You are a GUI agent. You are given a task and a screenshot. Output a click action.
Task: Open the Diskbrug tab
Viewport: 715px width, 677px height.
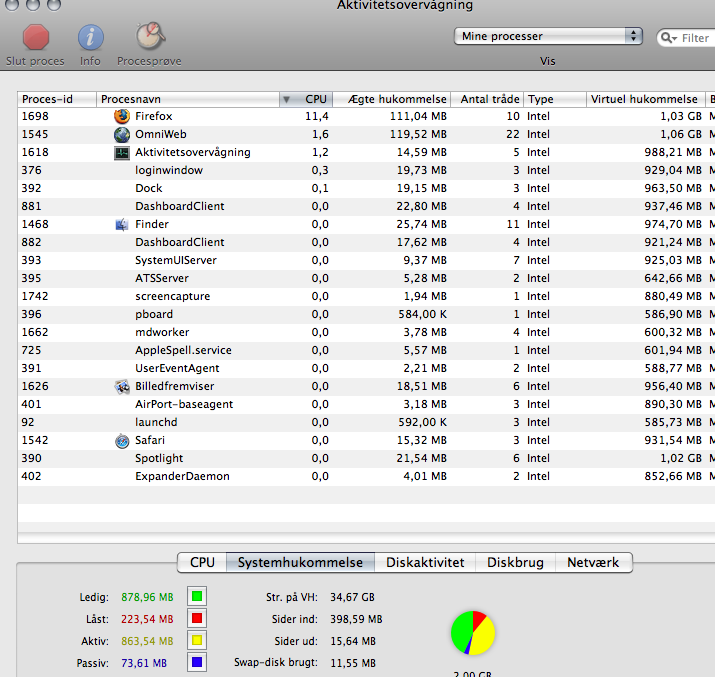[x=515, y=563]
